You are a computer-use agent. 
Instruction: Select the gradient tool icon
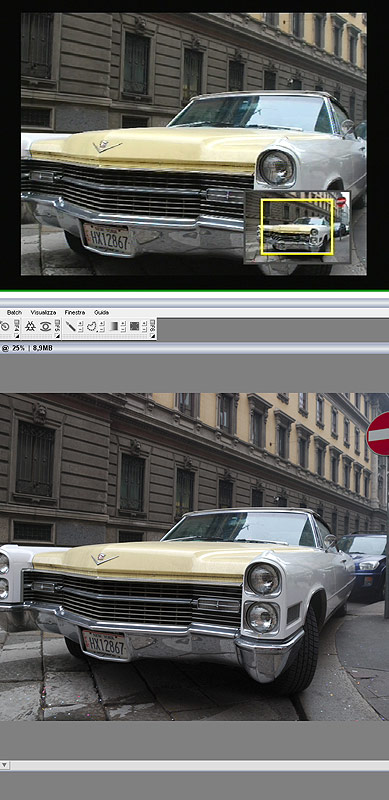pyautogui.click(x=114, y=326)
